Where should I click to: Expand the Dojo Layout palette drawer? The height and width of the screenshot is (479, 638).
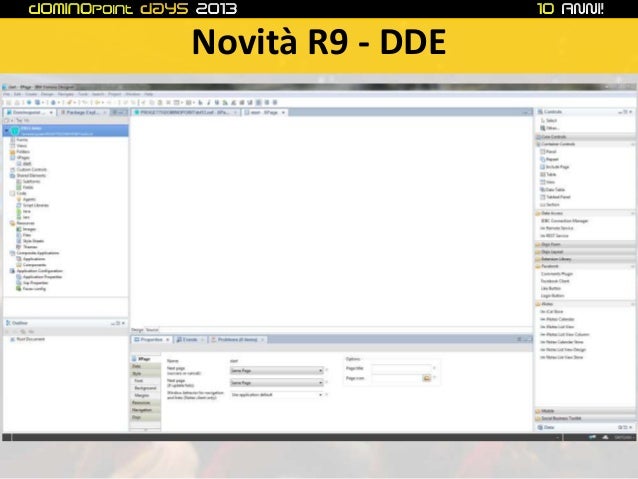(585, 252)
